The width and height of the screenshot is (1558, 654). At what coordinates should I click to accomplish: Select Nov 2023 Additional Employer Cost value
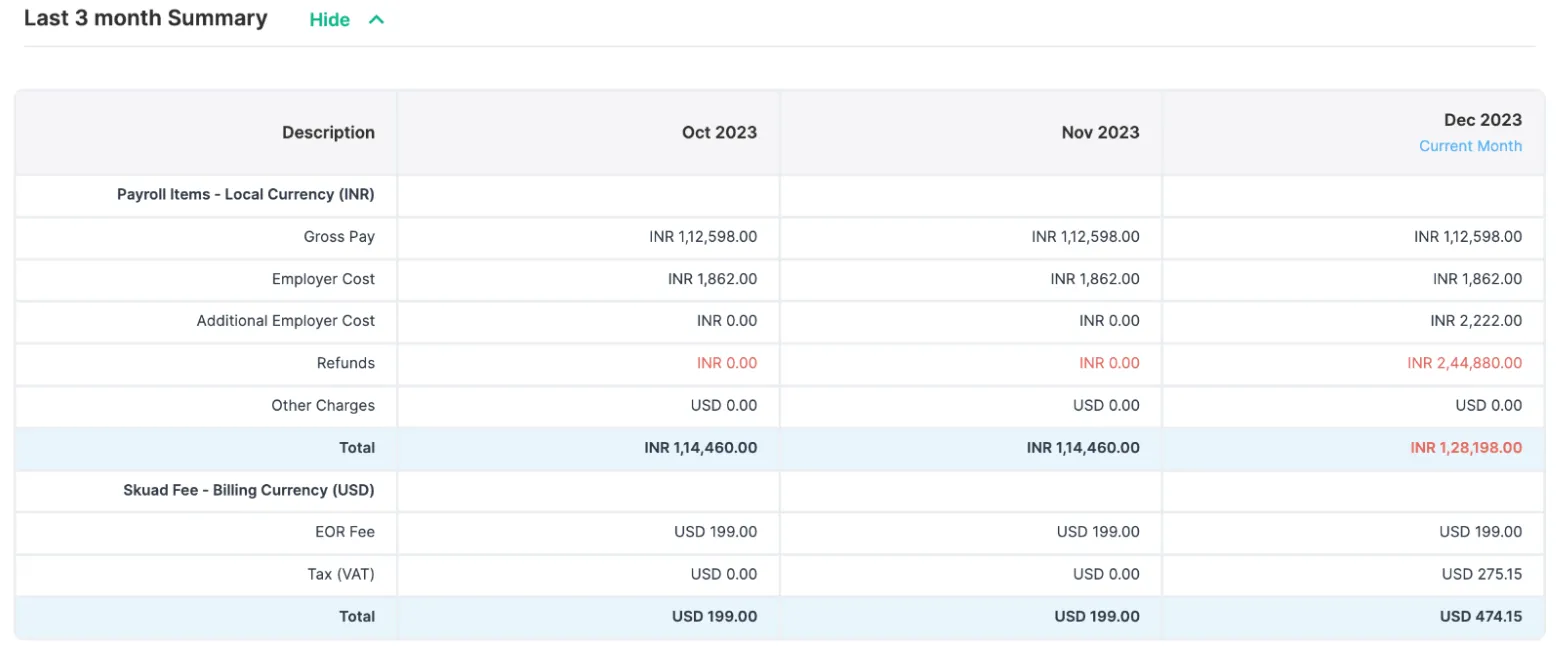pos(1109,321)
